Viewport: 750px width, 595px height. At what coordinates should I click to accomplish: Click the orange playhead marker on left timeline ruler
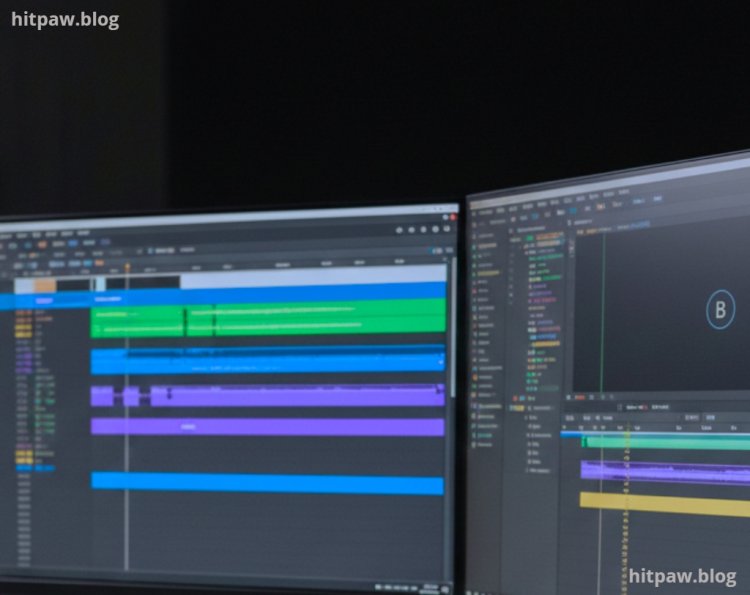tap(127, 267)
